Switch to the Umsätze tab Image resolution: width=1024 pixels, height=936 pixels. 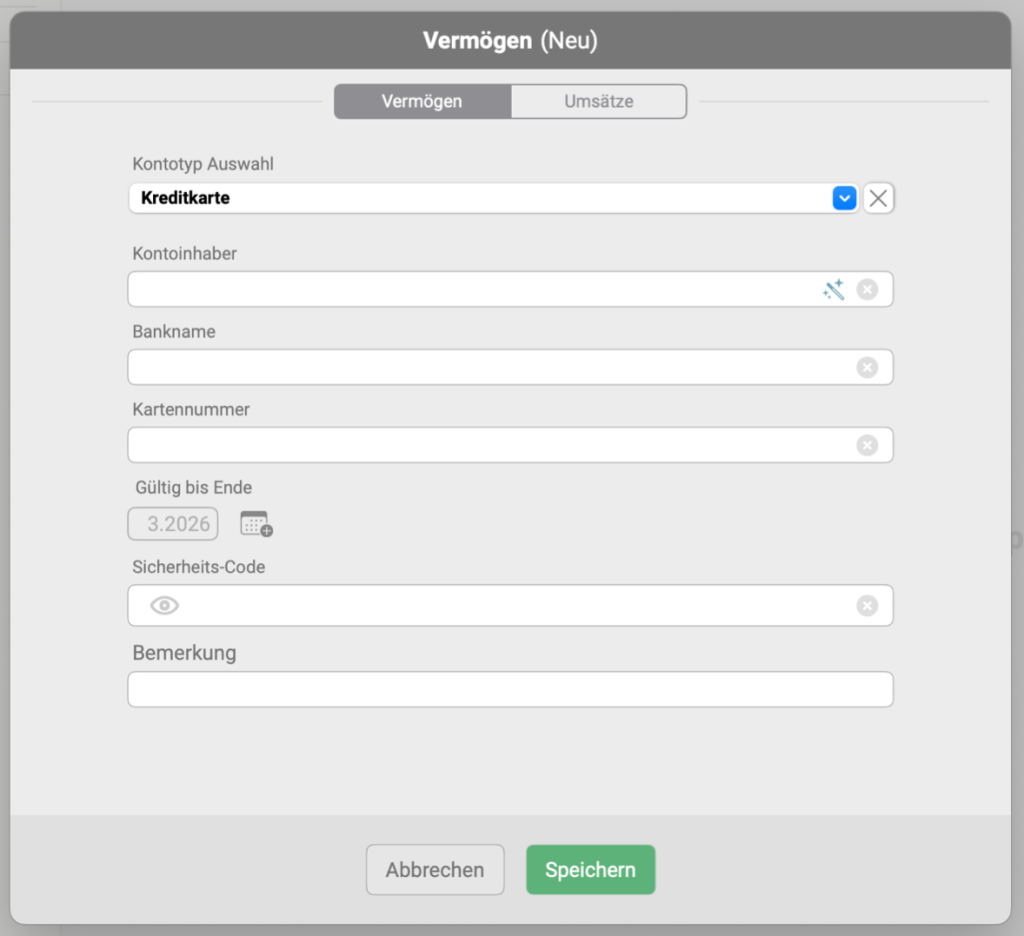pos(598,101)
